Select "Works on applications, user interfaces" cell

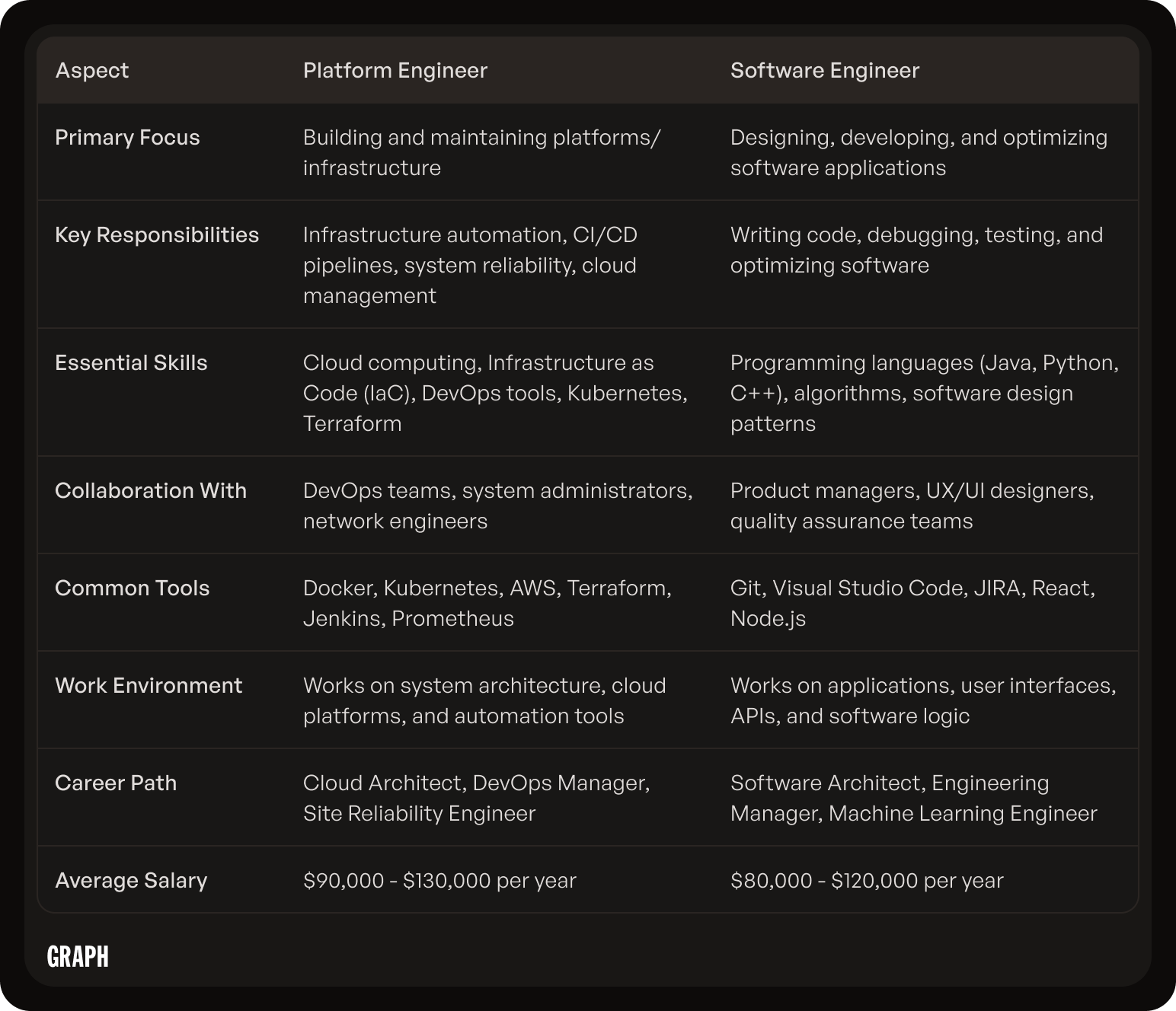(924, 700)
